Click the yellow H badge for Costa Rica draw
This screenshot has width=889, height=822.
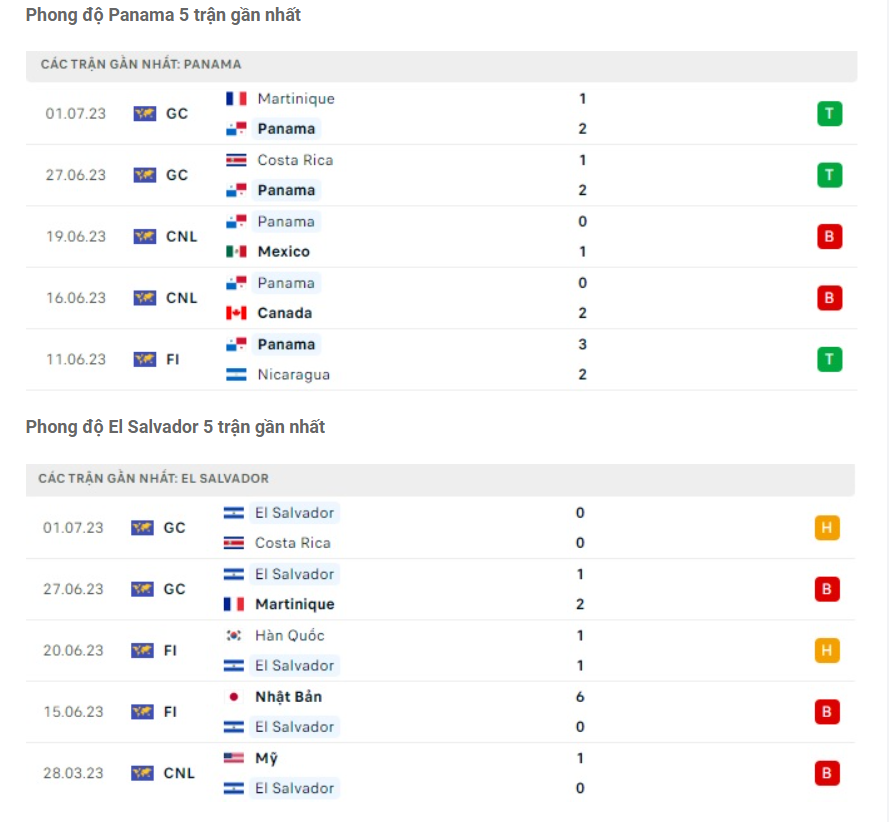click(x=829, y=527)
